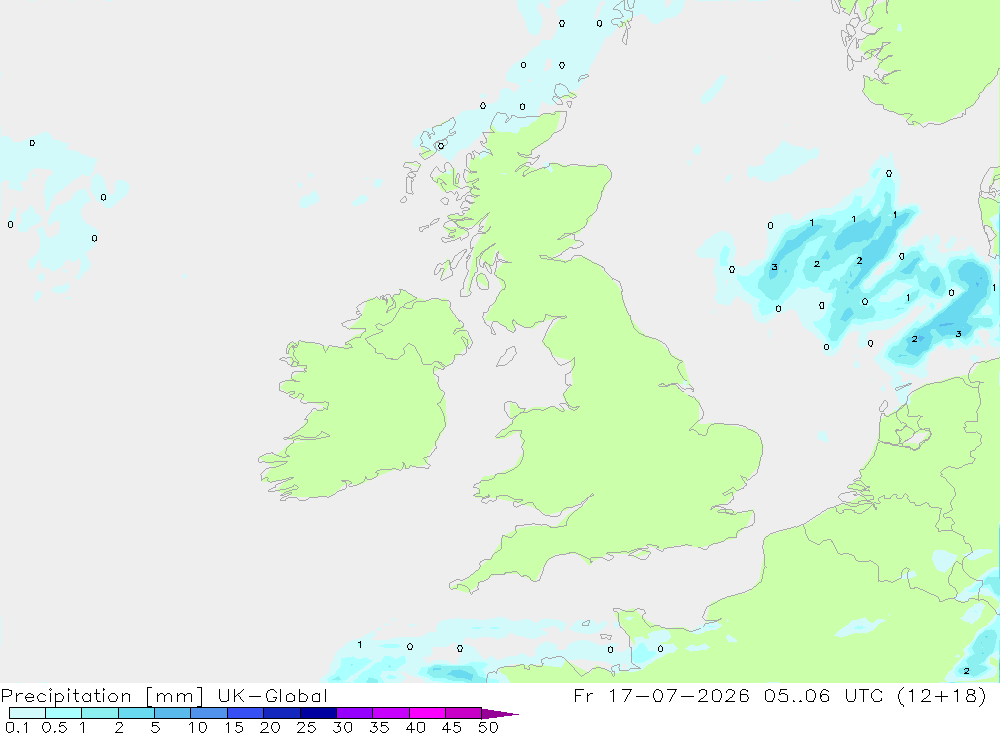Click the UK-Global model label
The height and width of the screenshot is (733, 1000).
[272, 695]
